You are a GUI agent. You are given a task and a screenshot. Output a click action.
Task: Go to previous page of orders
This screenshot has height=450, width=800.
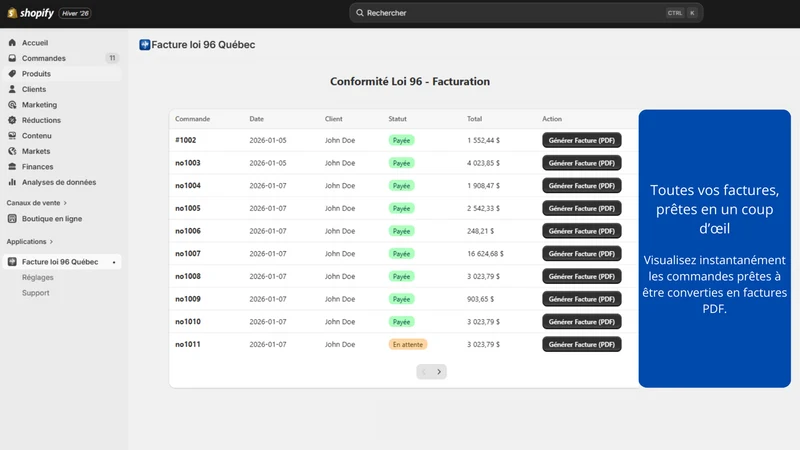click(x=424, y=372)
